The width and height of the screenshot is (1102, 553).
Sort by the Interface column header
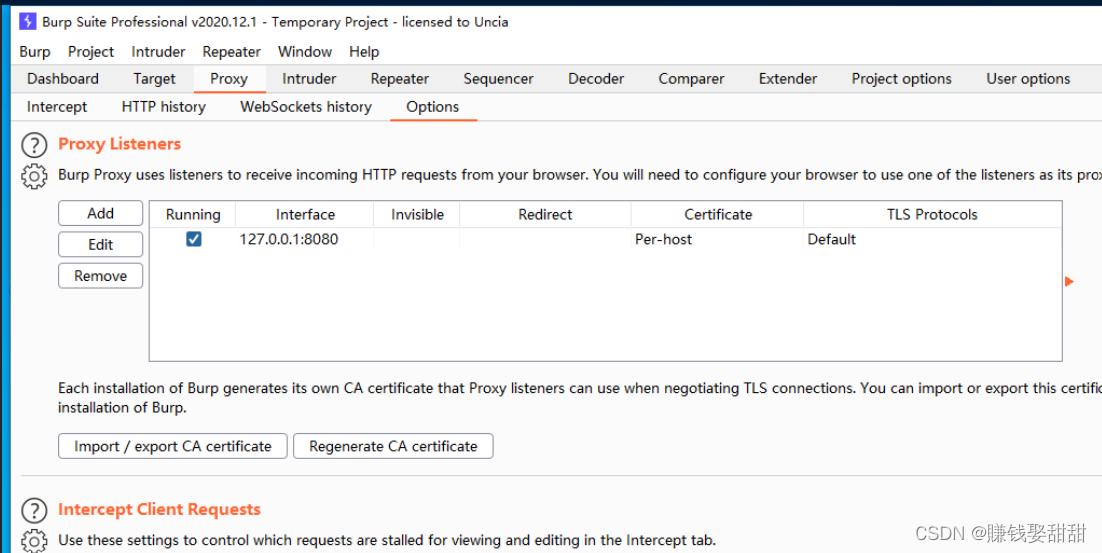(x=305, y=214)
